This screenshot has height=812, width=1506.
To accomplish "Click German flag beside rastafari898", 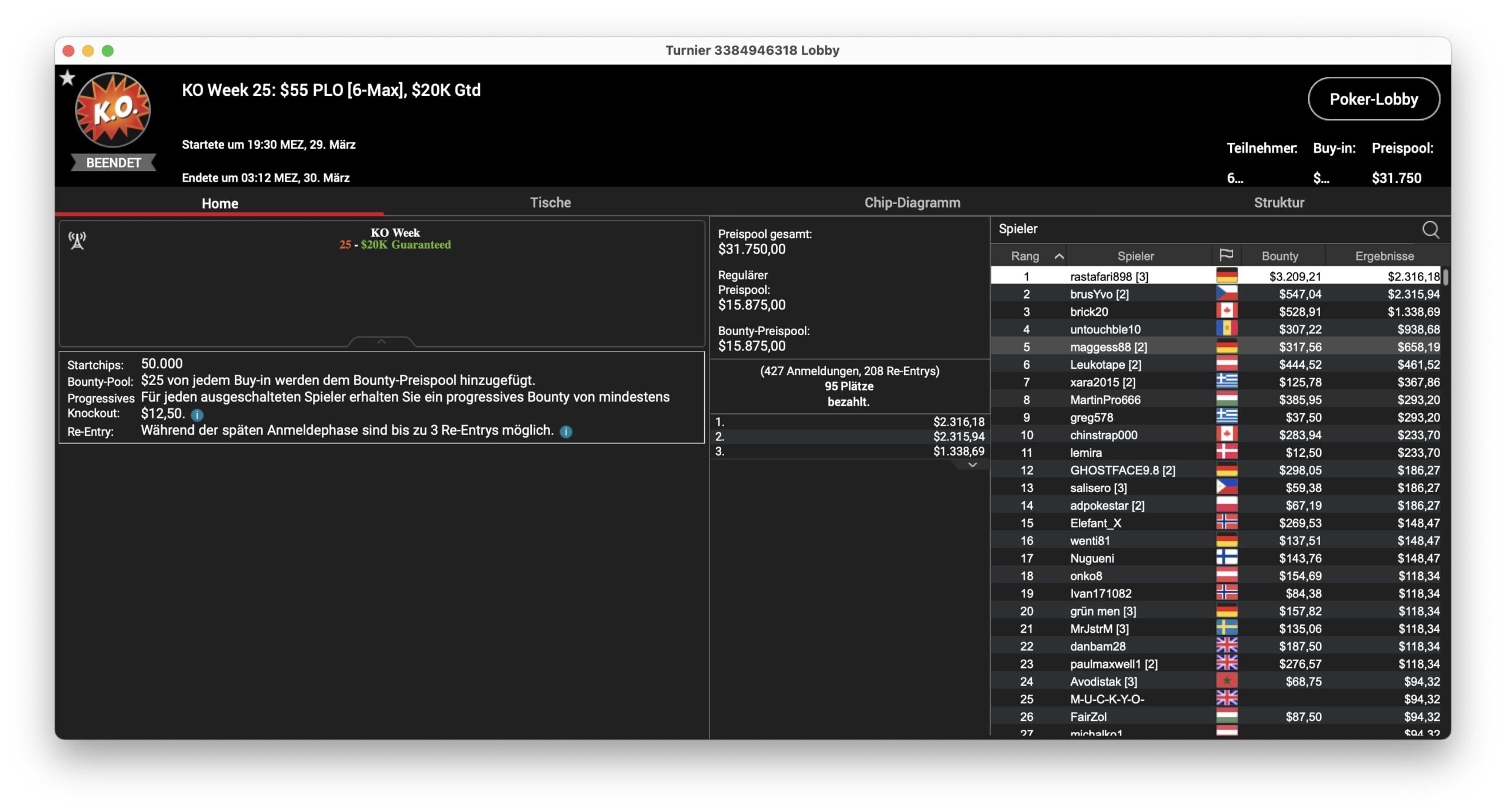I will tap(1227, 276).
